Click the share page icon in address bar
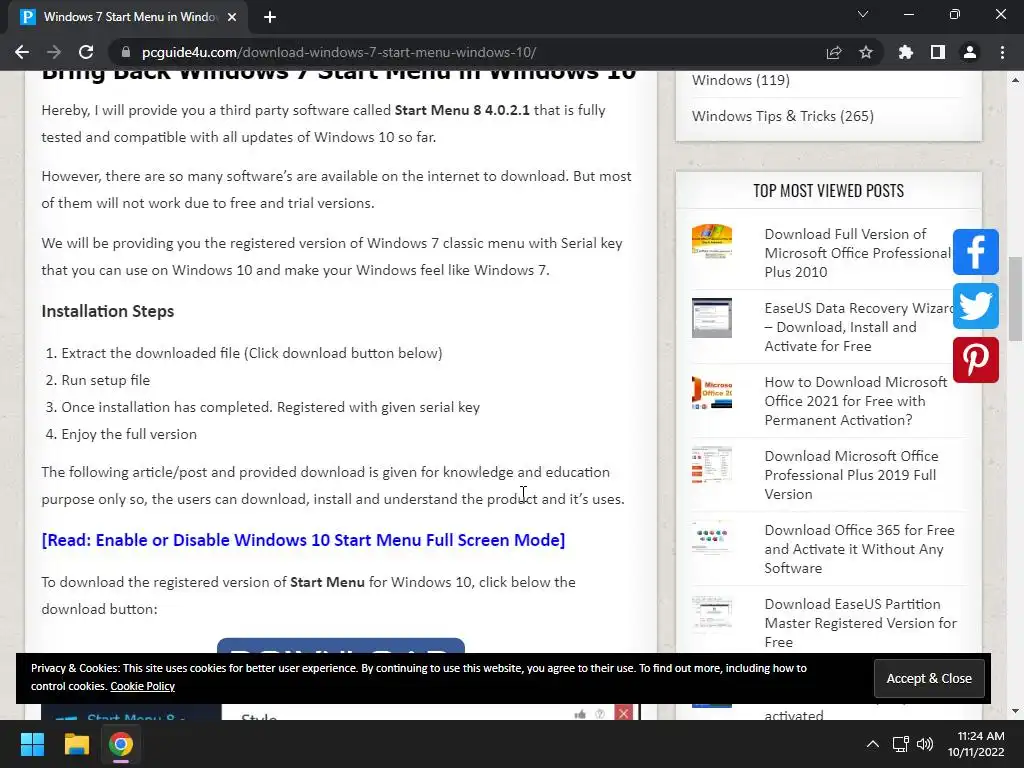 point(834,52)
